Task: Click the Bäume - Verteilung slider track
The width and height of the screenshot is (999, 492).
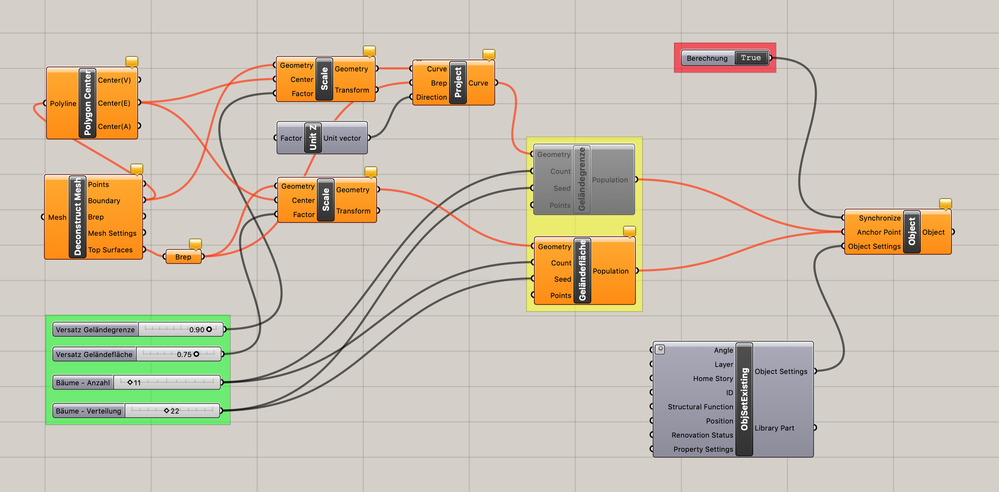Action: [171, 410]
